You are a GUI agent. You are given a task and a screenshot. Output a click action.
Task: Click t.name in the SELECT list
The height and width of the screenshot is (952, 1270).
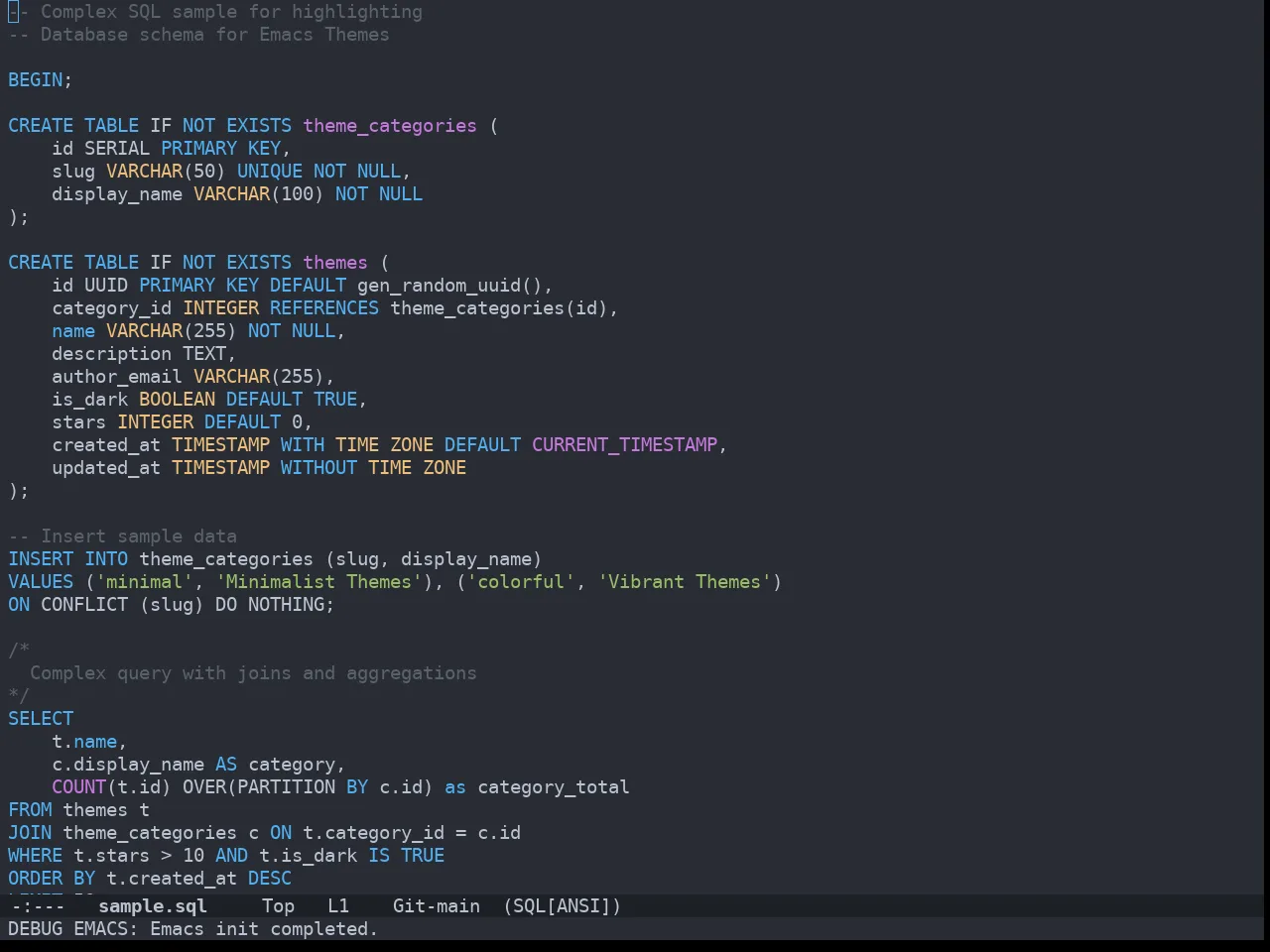coord(84,742)
